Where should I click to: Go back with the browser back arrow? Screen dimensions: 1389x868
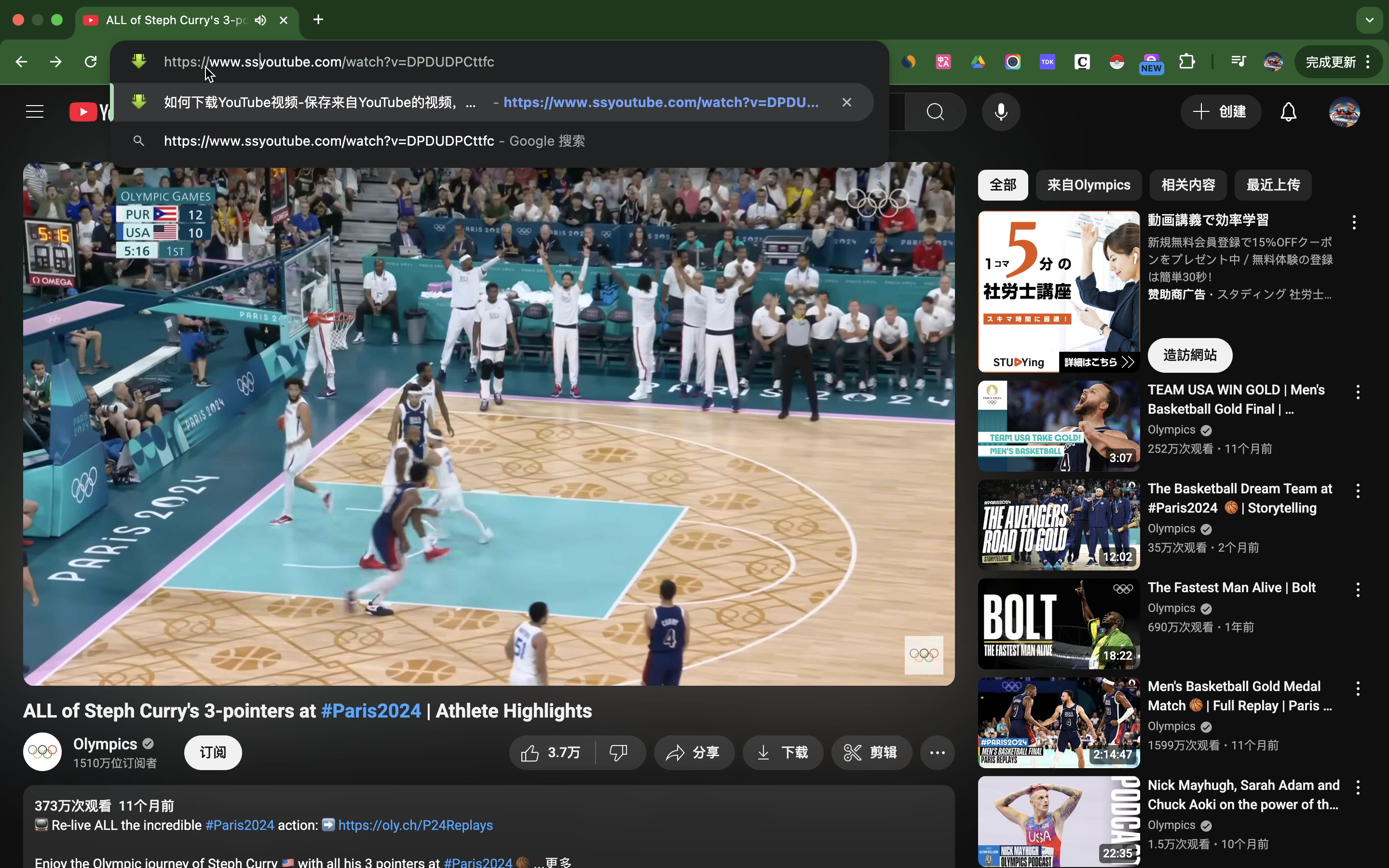[21, 61]
